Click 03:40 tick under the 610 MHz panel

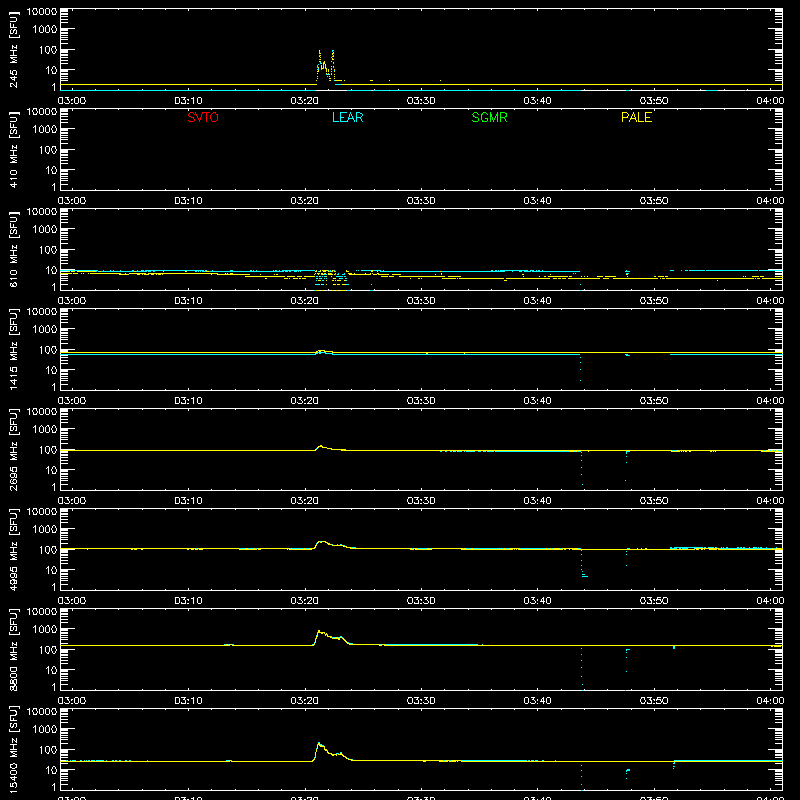point(537,301)
